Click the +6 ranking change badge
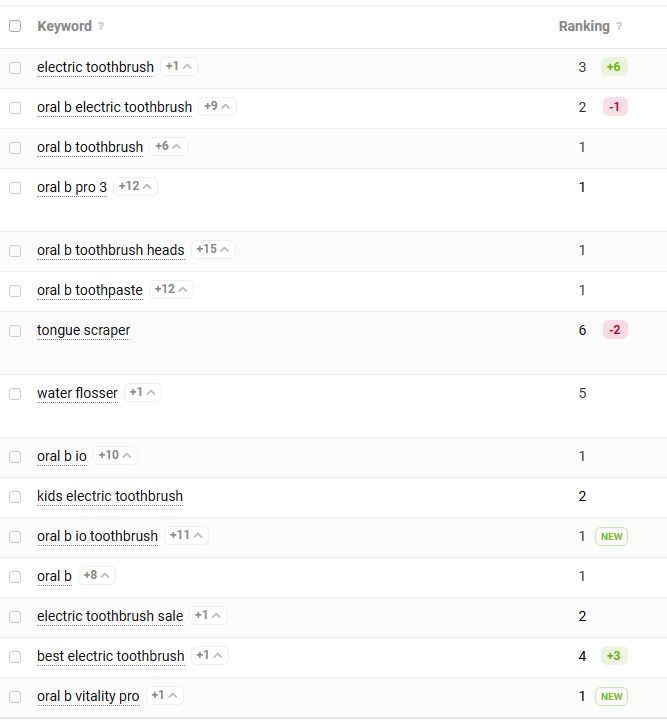Viewport: 667px width, 720px height. tap(614, 67)
